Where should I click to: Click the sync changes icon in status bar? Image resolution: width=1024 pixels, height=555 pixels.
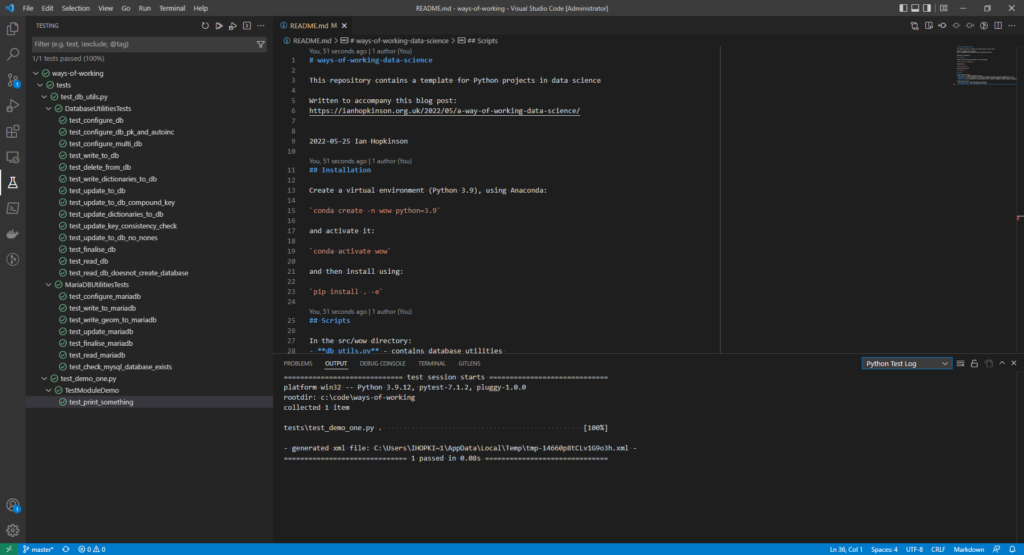click(66, 549)
